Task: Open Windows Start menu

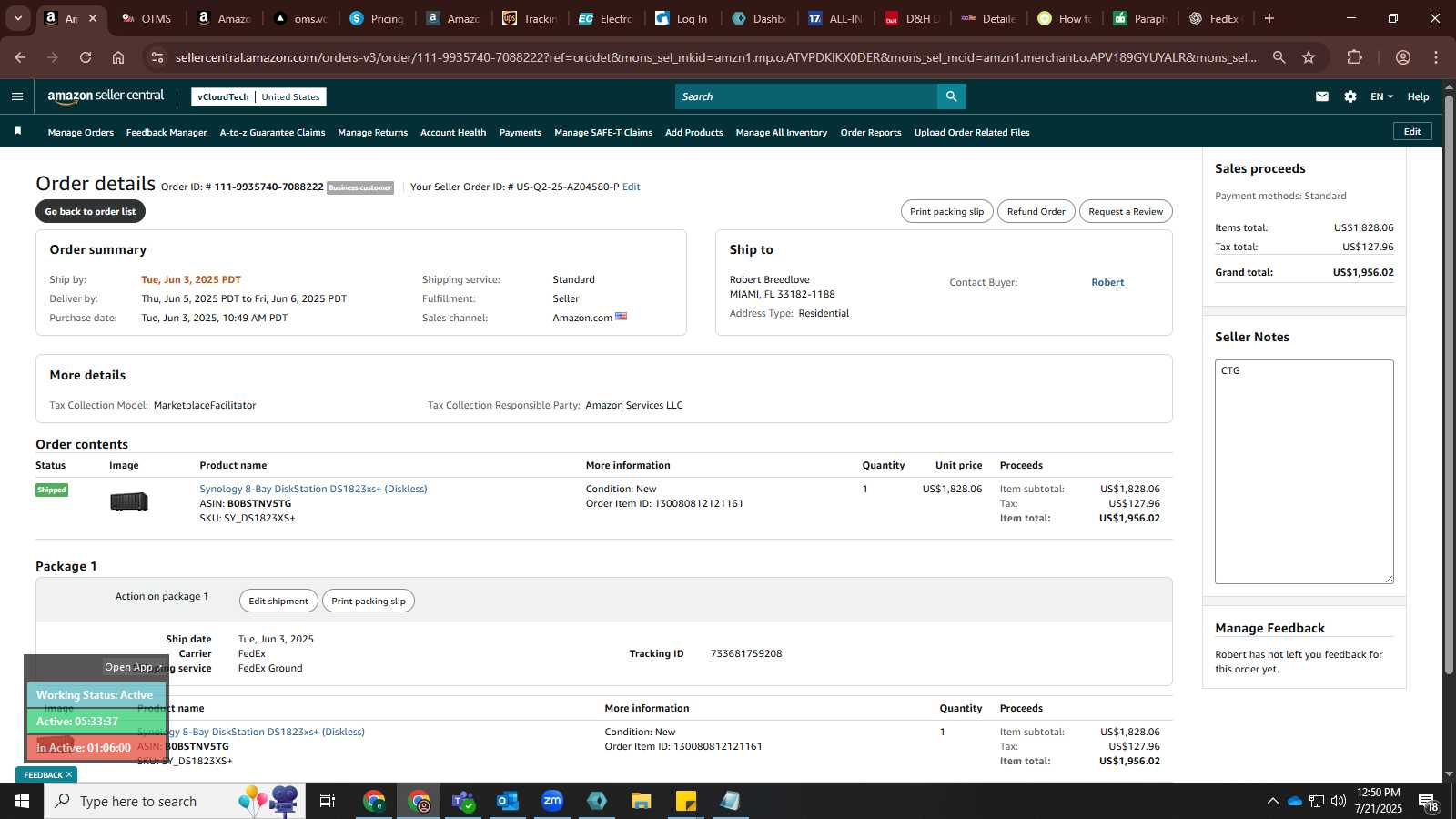Action: (22, 801)
